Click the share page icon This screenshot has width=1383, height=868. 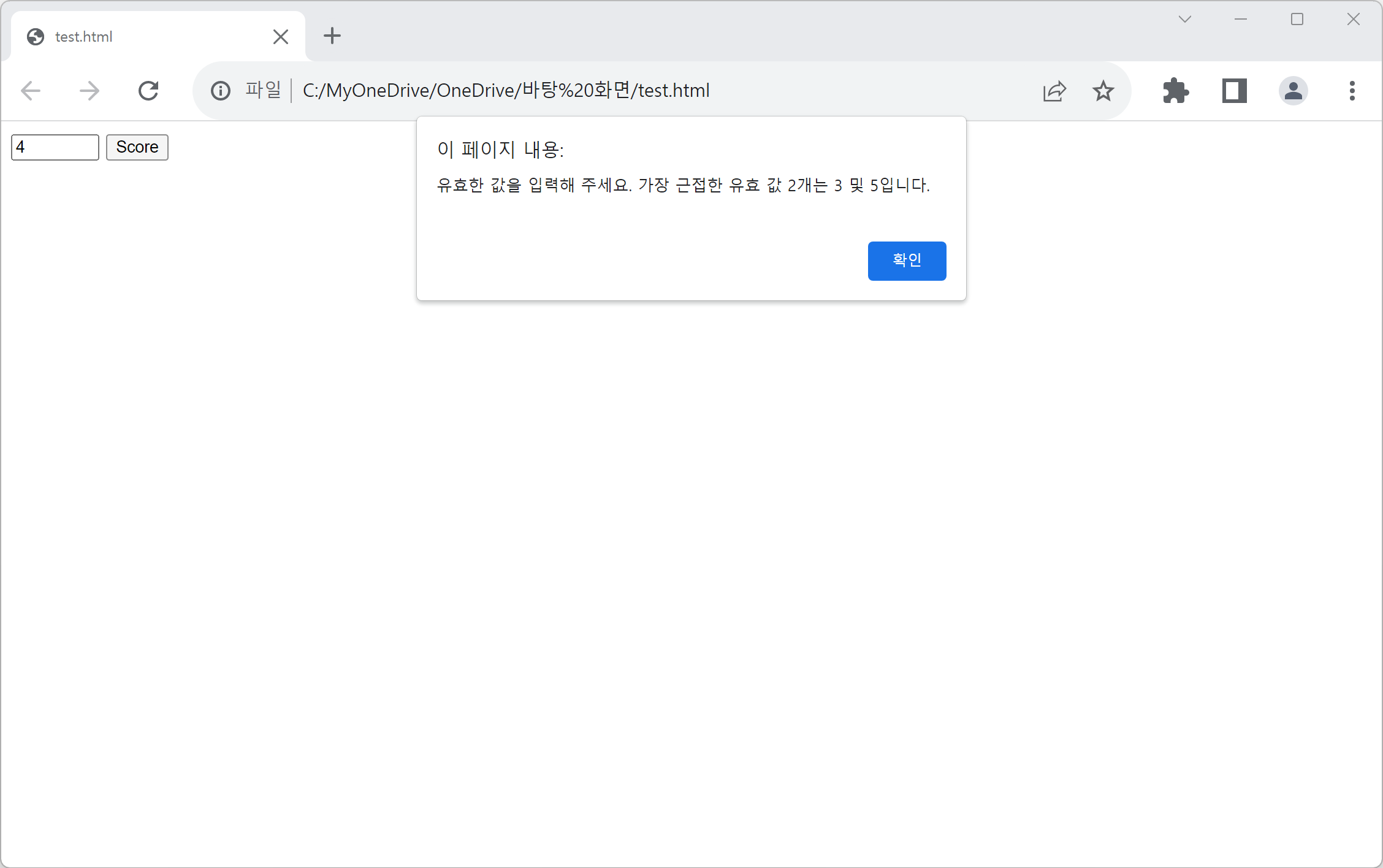1054,91
